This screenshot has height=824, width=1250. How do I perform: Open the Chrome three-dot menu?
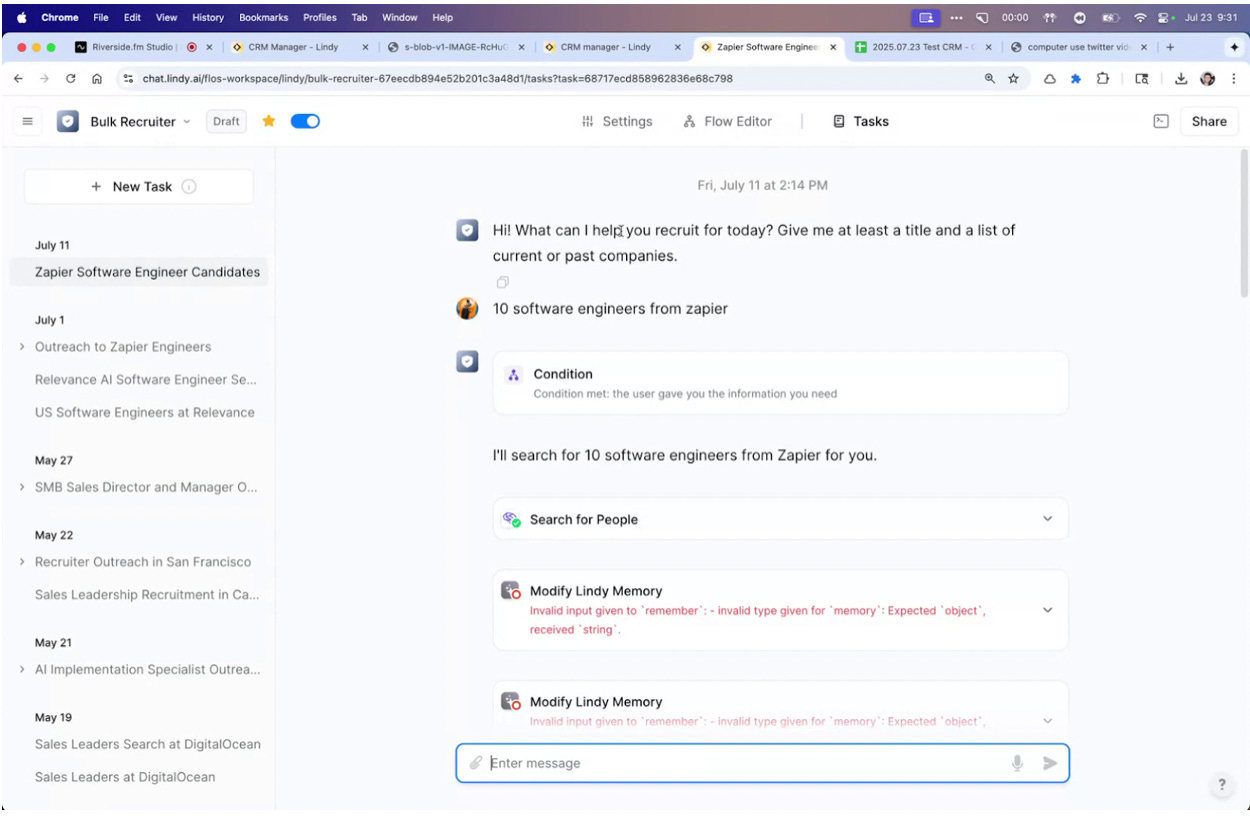click(1233, 79)
